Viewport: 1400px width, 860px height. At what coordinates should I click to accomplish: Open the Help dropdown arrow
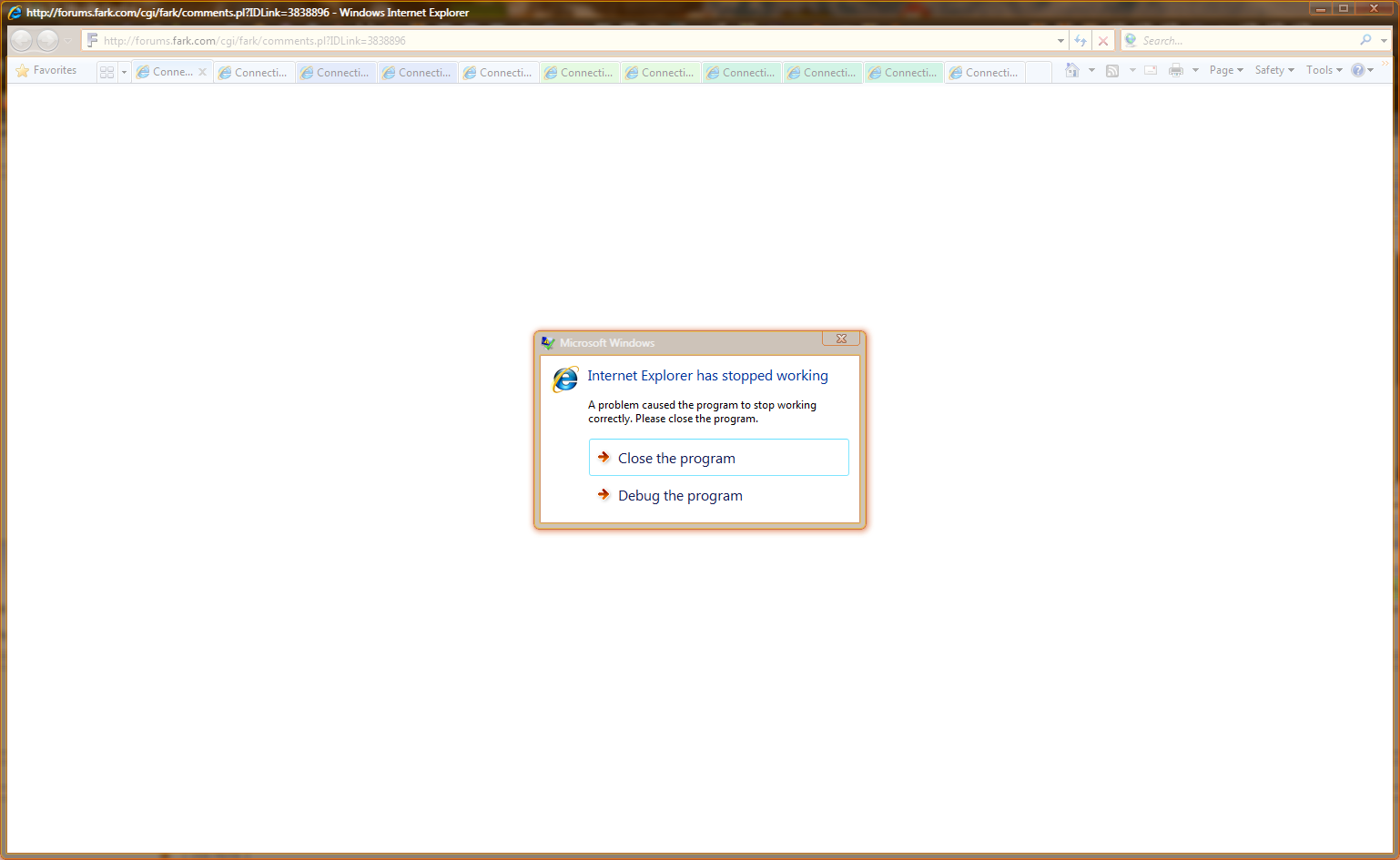(x=1371, y=70)
